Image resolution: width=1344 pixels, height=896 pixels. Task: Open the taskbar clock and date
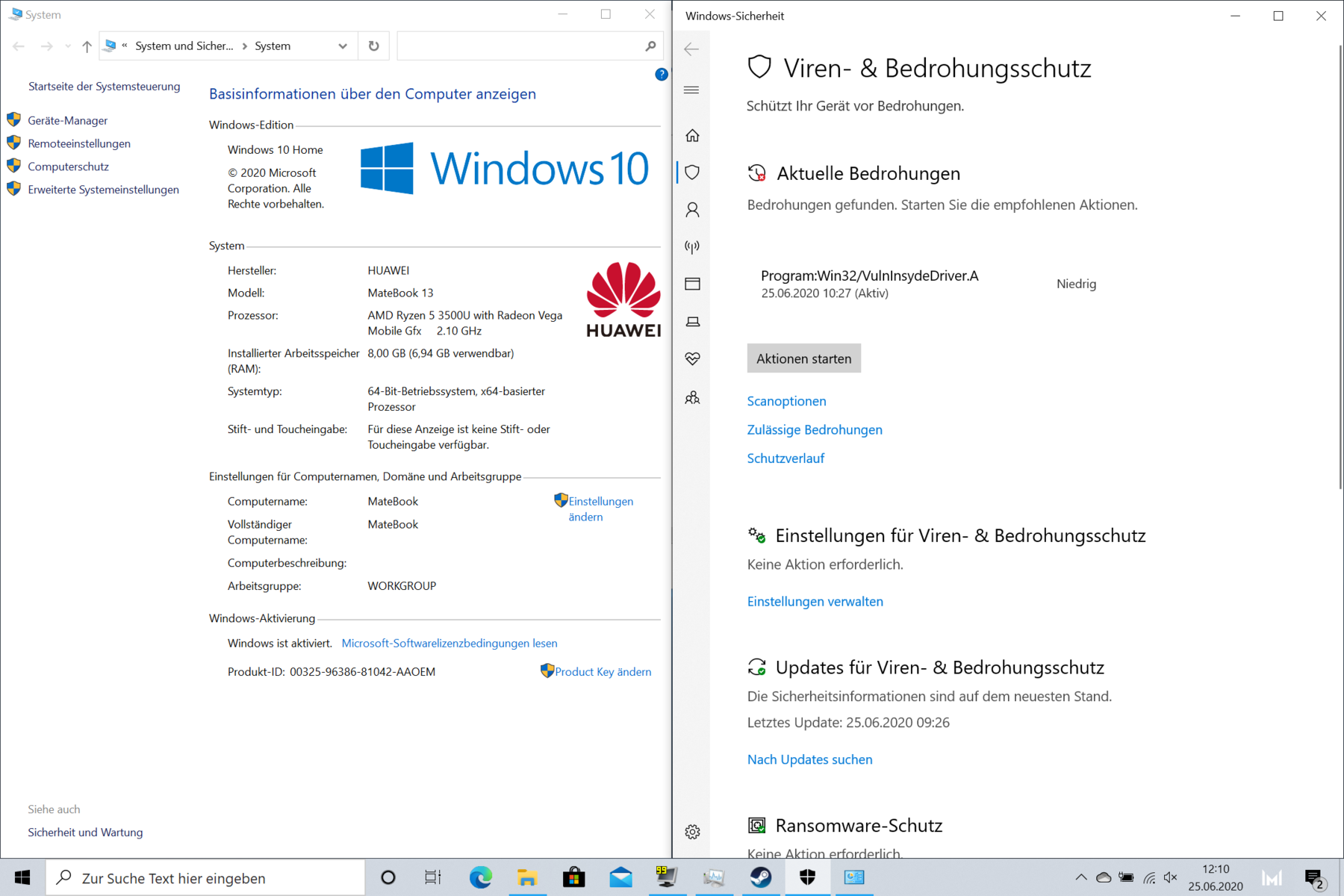pos(1216,877)
